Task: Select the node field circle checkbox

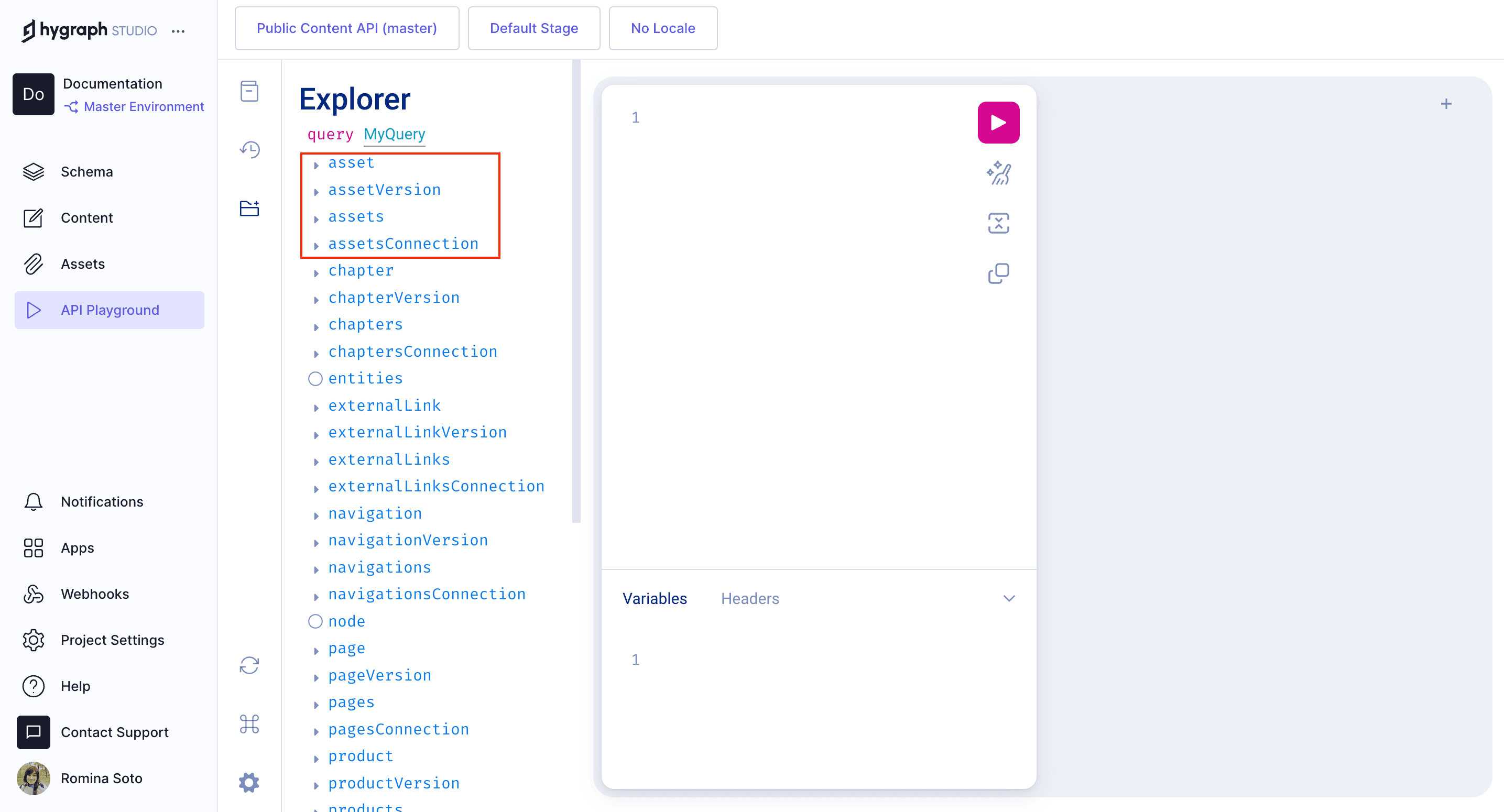Action: (315, 622)
